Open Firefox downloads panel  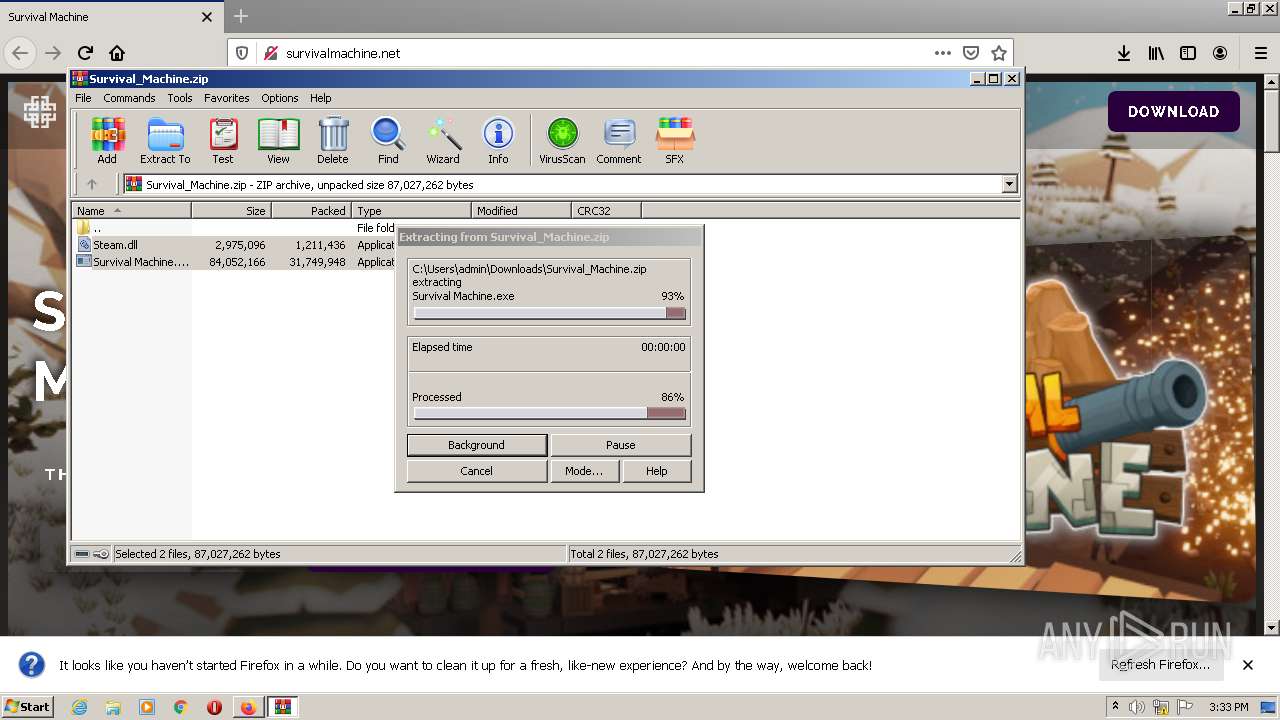click(1124, 53)
